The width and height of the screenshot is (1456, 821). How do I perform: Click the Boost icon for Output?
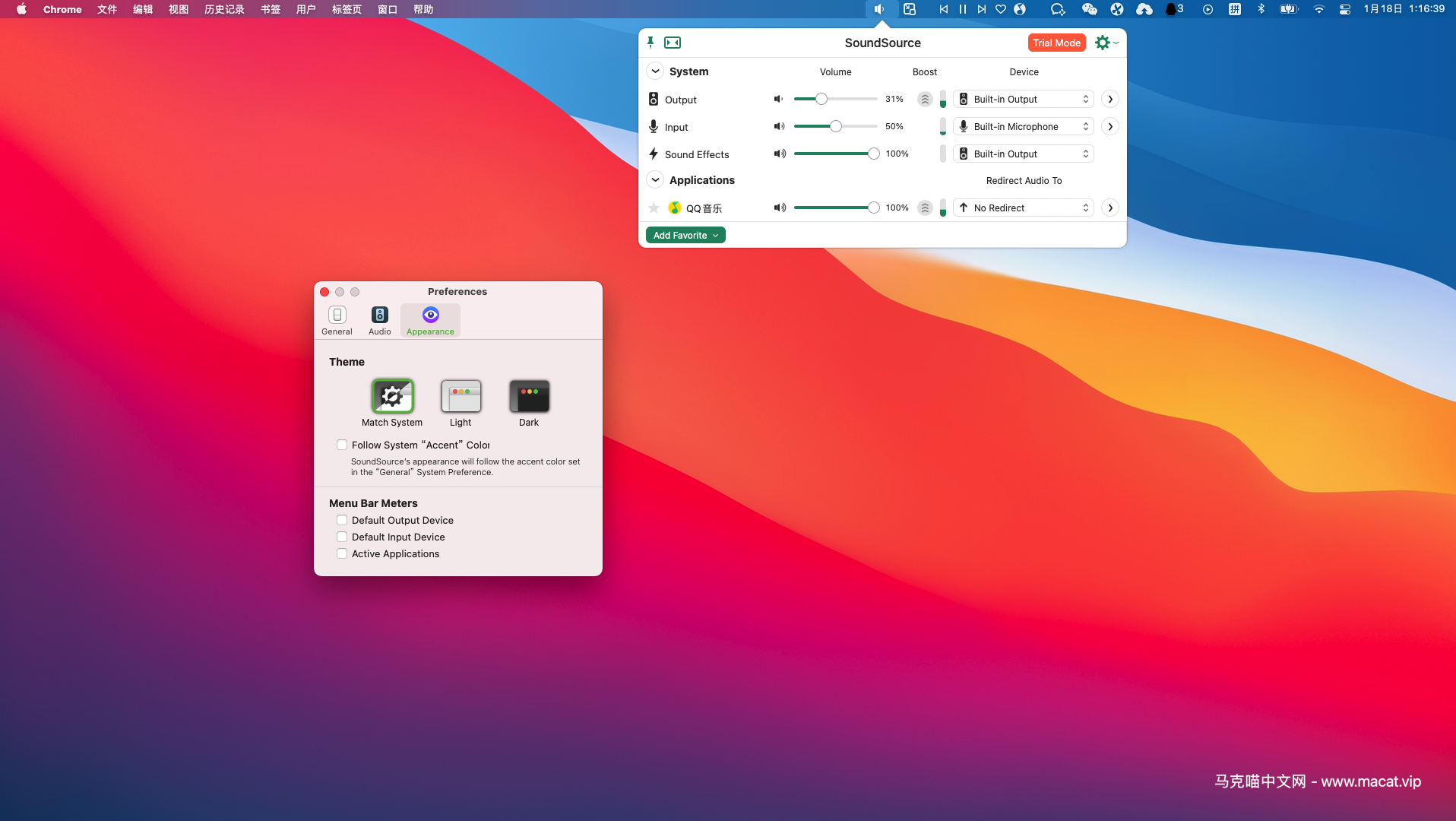tap(925, 99)
